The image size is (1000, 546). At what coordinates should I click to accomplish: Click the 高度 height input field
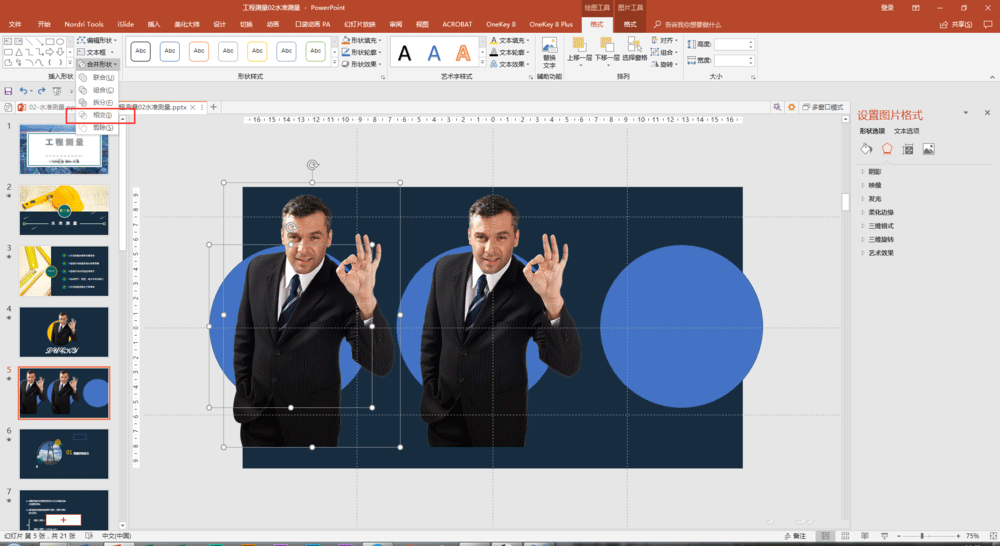734,44
